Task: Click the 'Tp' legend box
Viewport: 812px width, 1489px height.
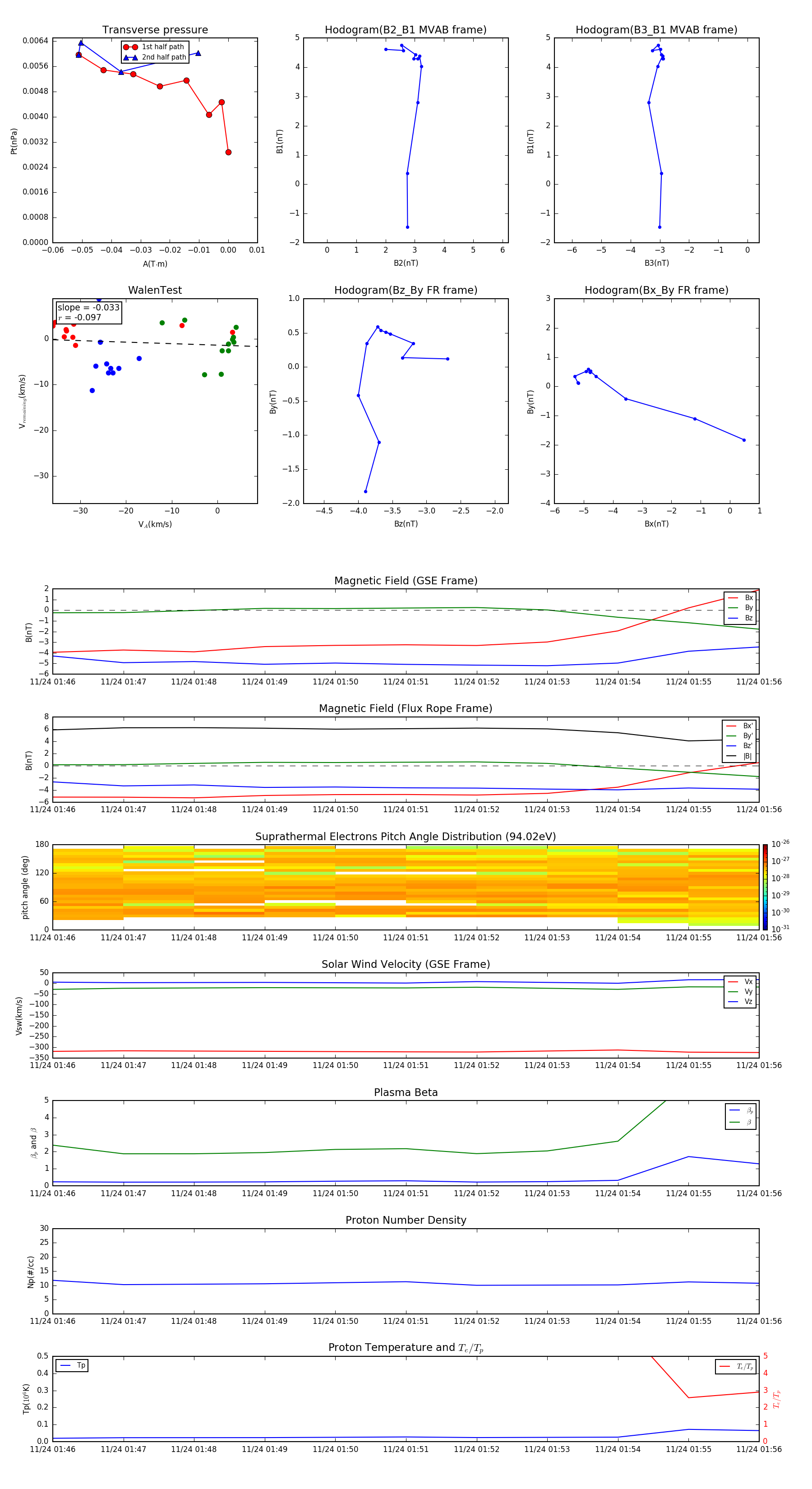Action: (x=72, y=1365)
